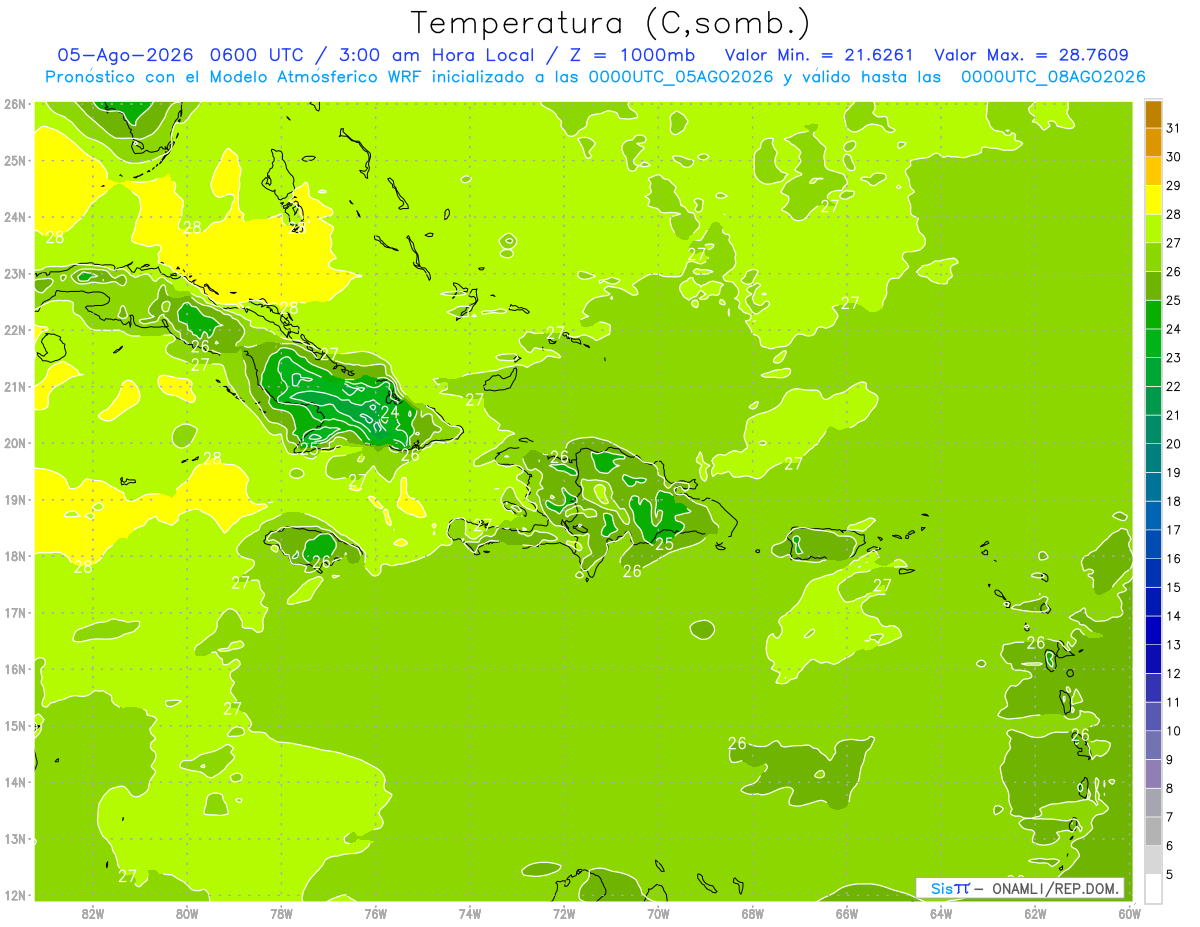Viewport: 1200px width, 927px height.
Task: Click the '31' value on the color scale
Action: tap(1173, 128)
